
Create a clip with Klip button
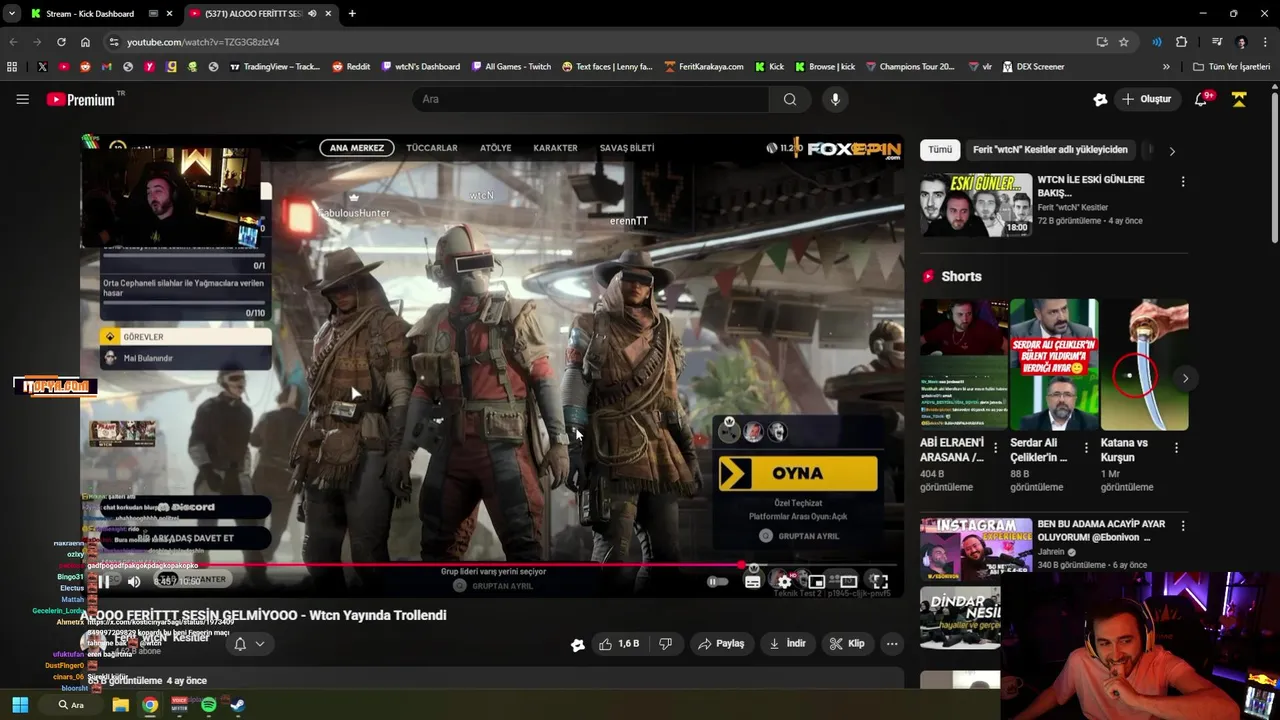[x=847, y=644]
